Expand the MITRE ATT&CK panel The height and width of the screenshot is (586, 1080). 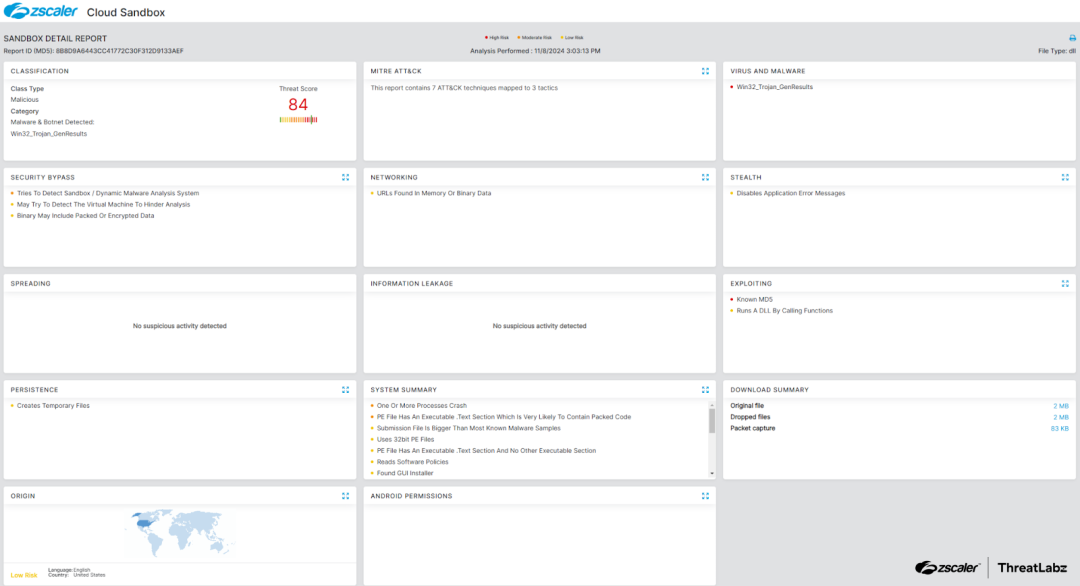[x=705, y=71]
